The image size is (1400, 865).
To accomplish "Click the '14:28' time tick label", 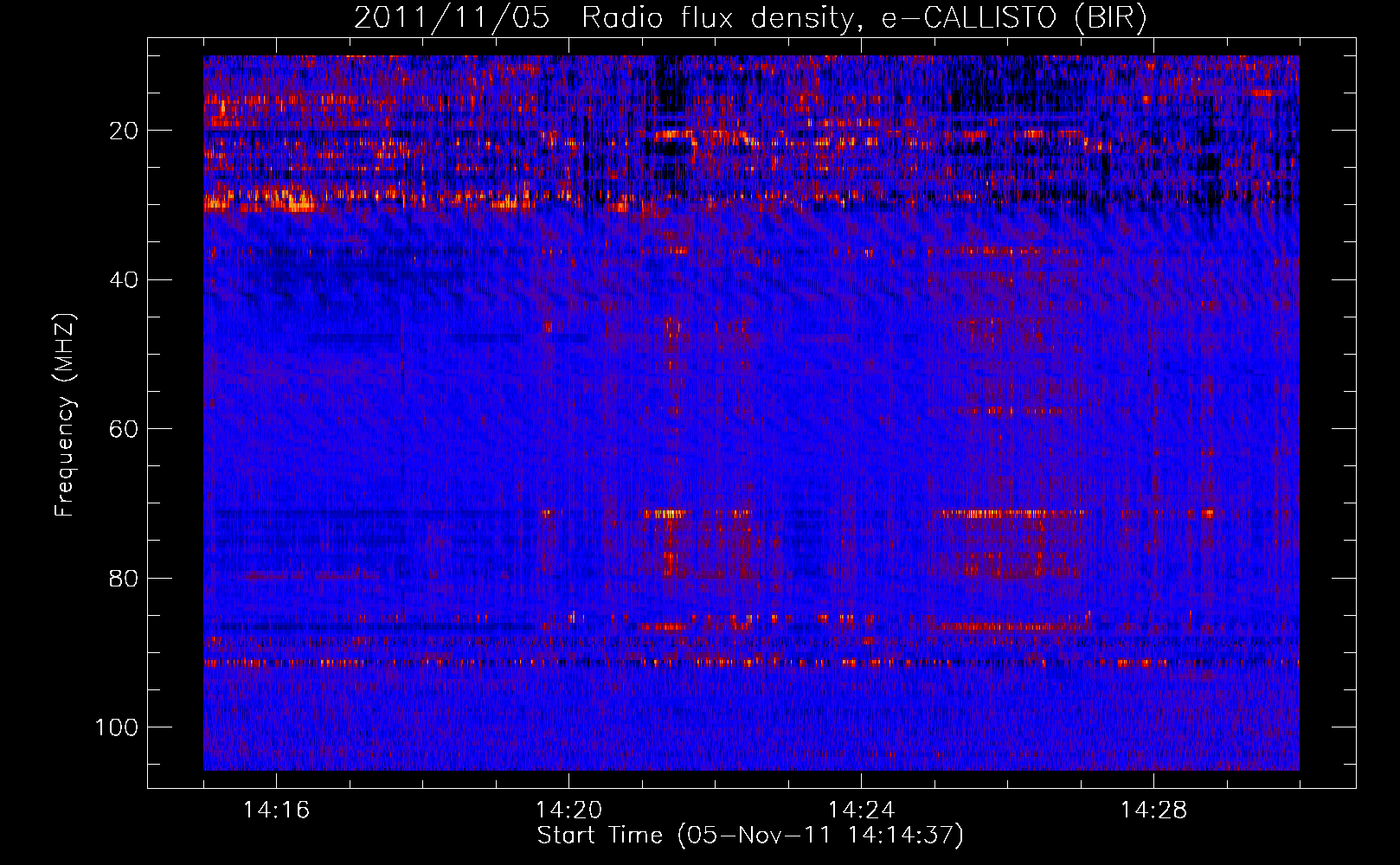I will [x=1153, y=811].
